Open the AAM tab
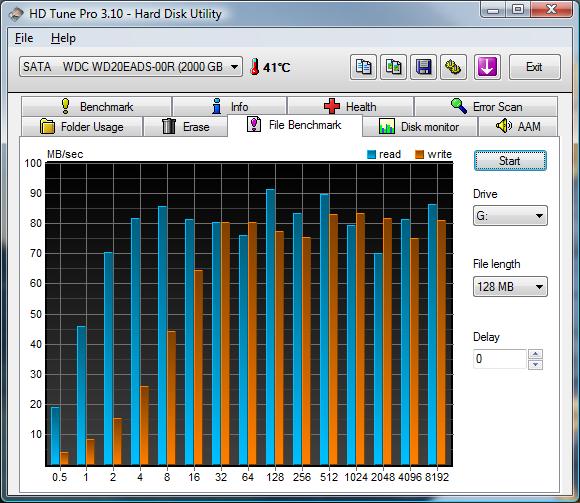This screenshot has height=503, width=580. tap(518, 126)
